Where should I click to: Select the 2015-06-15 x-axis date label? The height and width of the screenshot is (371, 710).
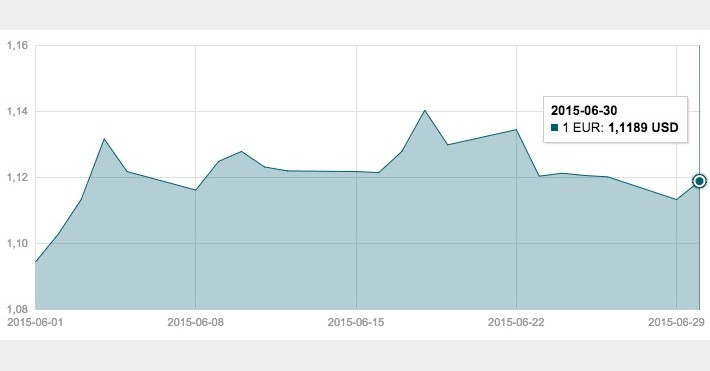[356, 322]
